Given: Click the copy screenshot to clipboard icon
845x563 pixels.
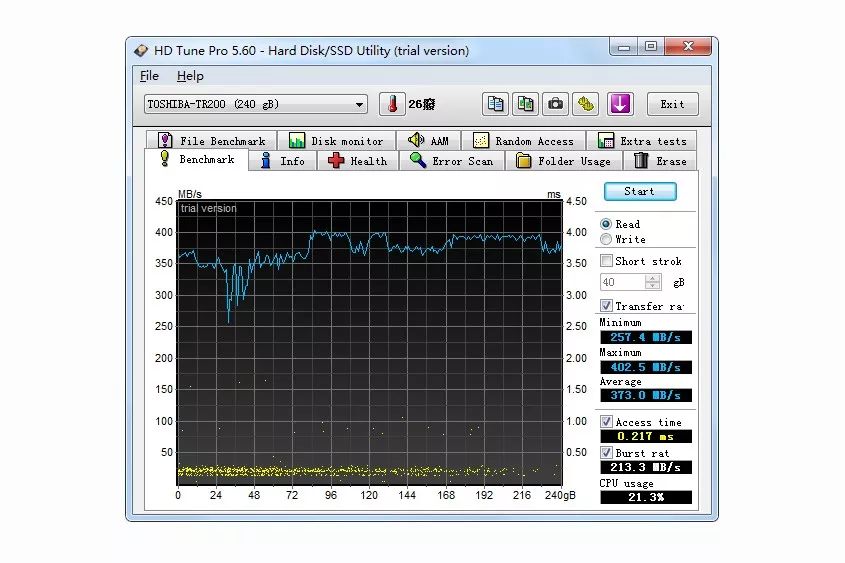Looking at the screenshot, I should click(526, 104).
